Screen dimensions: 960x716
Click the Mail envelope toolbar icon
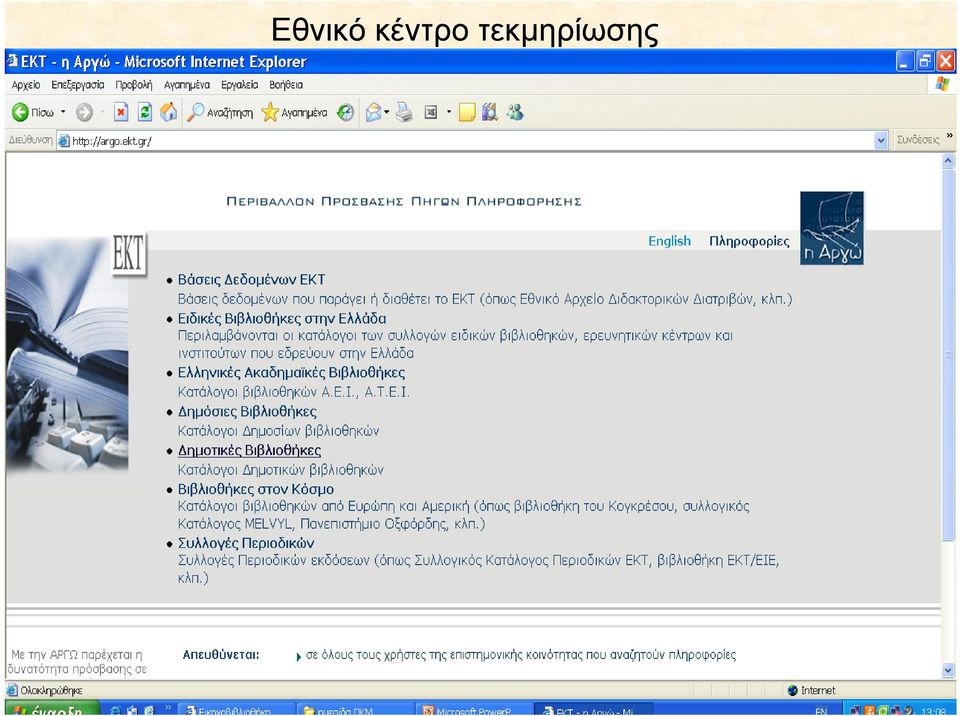click(373, 112)
